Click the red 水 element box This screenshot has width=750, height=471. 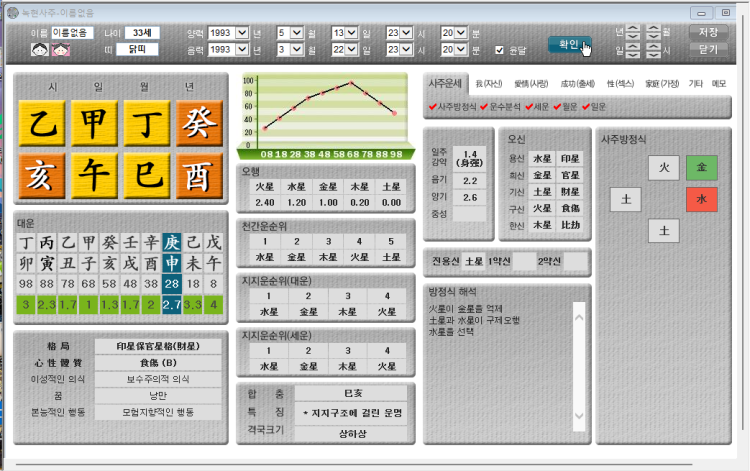click(x=701, y=199)
